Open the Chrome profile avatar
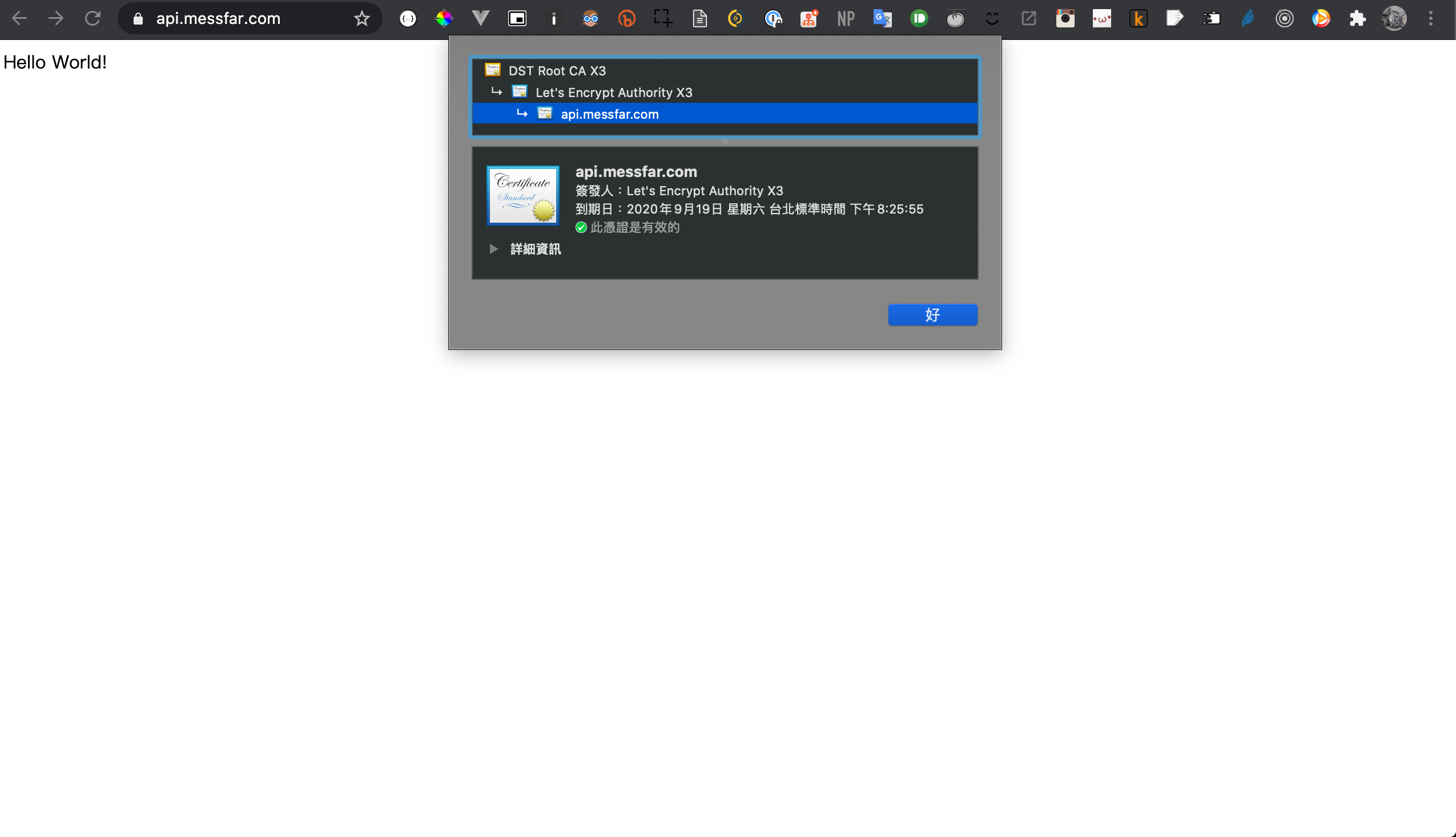The width and height of the screenshot is (1456, 837). point(1394,19)
